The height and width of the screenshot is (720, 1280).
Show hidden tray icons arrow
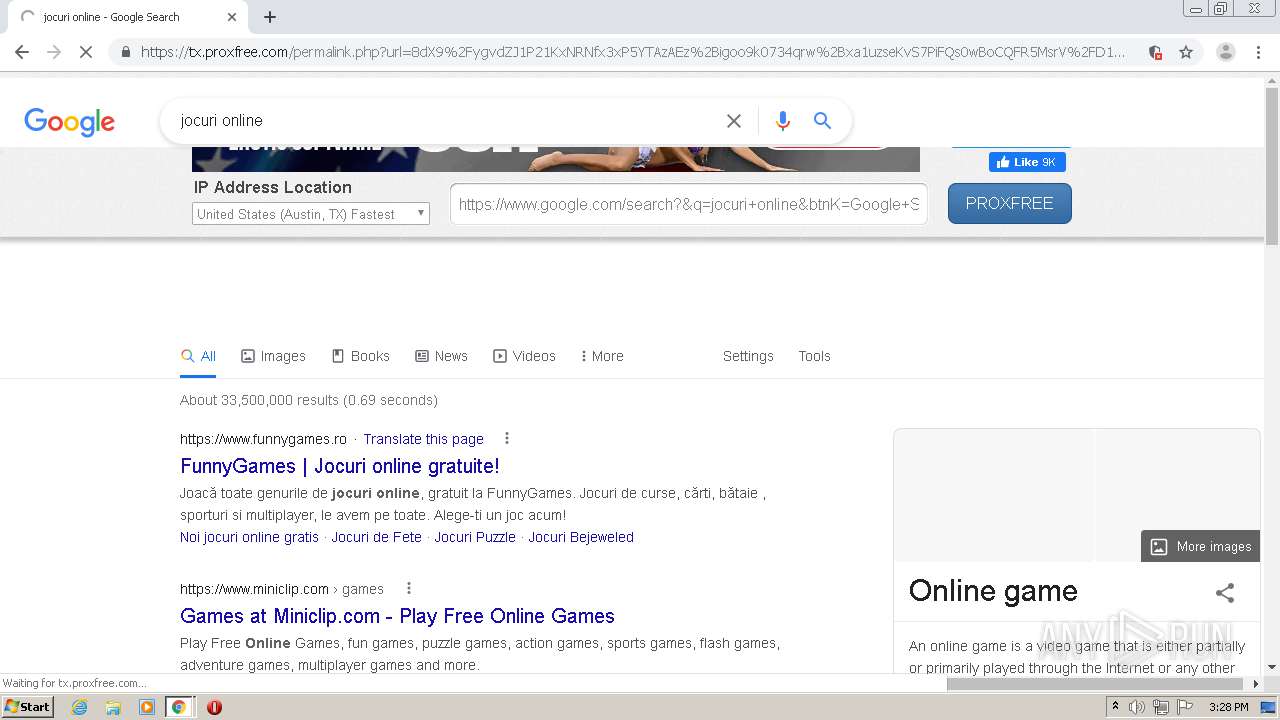click(1115, 707)
